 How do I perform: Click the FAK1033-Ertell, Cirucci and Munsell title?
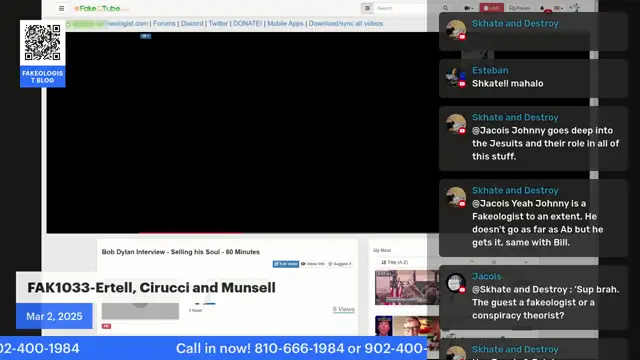click(151, 287)
